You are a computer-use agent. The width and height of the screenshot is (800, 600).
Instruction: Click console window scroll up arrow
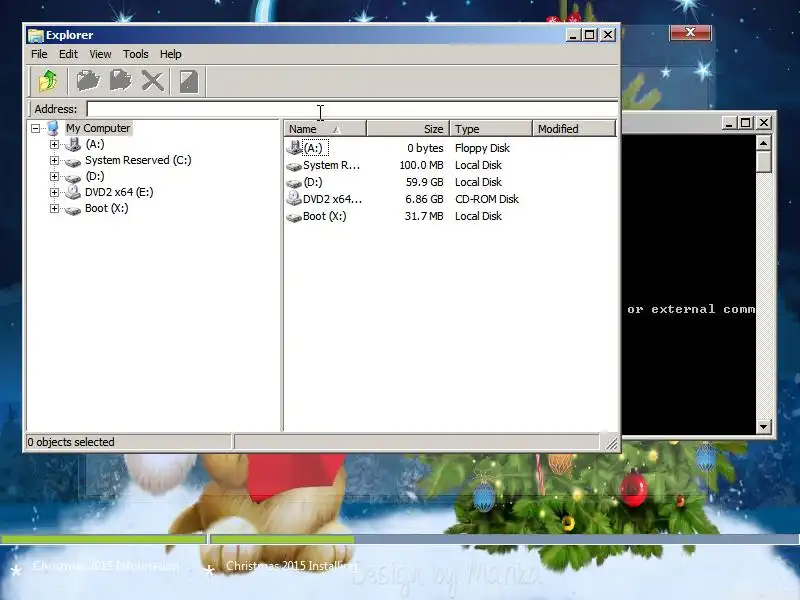763,143
